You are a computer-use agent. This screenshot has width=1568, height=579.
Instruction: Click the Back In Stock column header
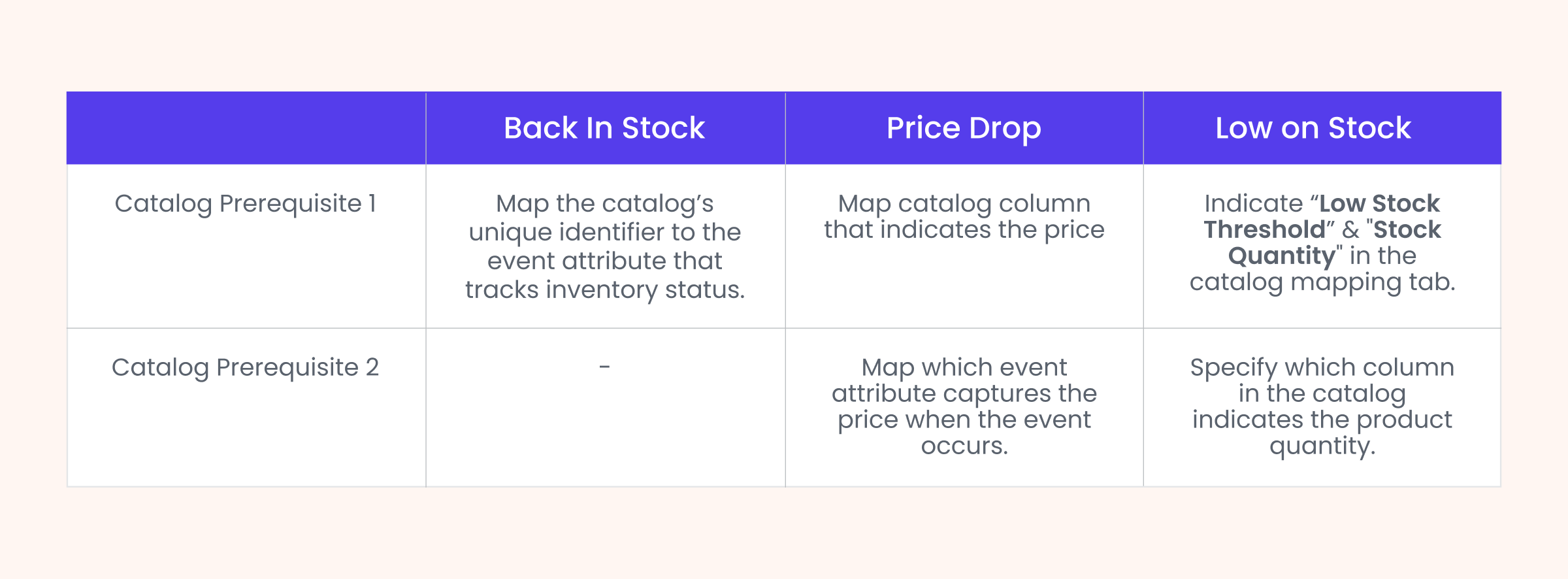pyautogui.click(x=604, y=128)
